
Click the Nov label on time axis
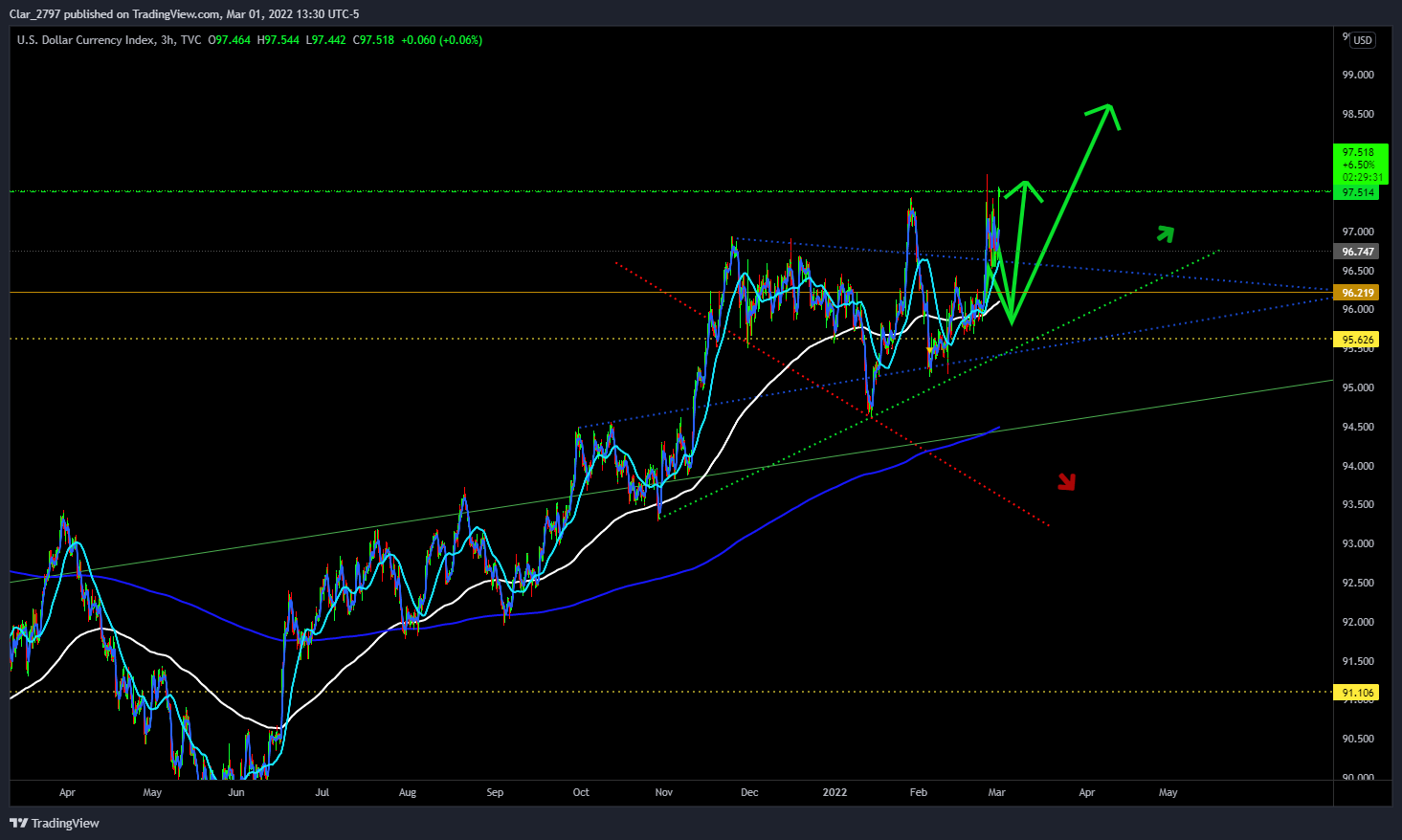click(x=664, y=792)
